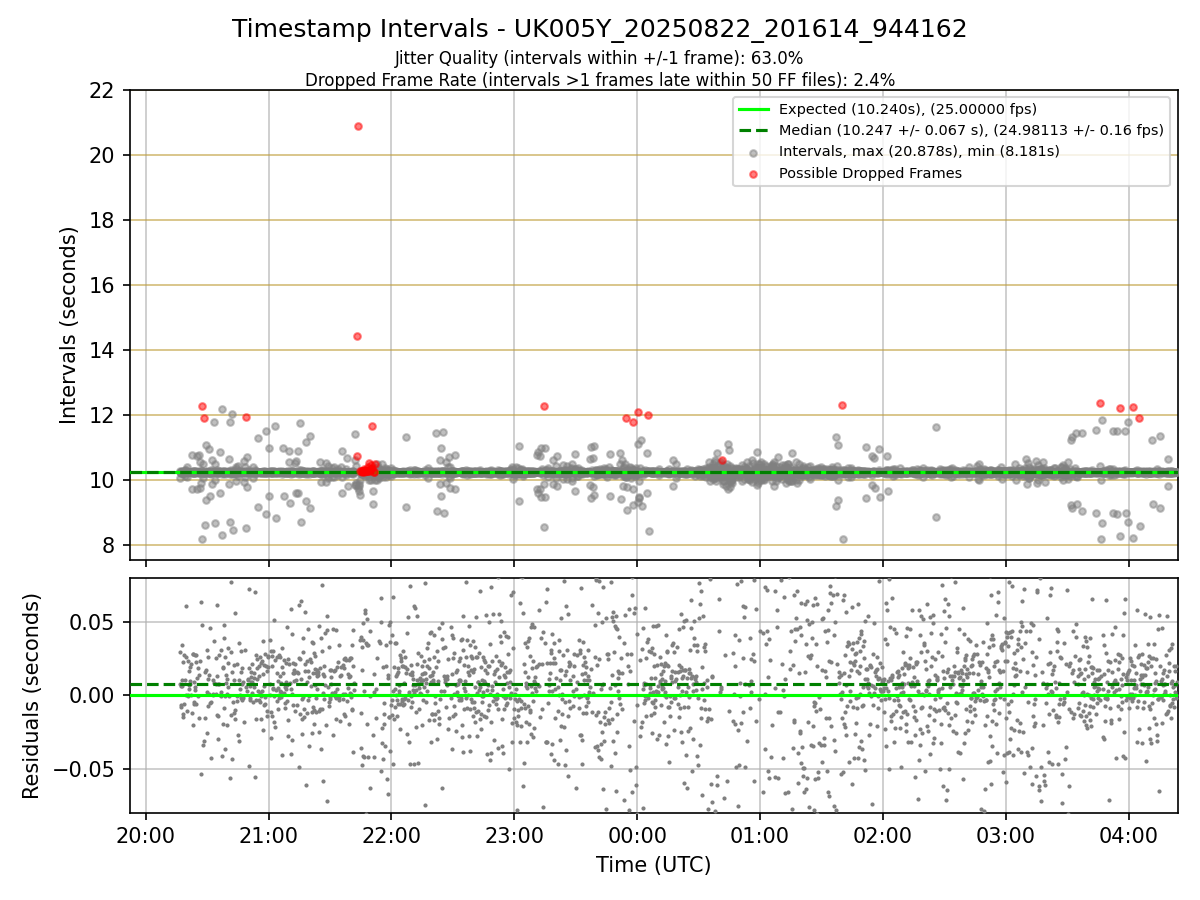The height and width of the screenshot is (900, 1200).
Task: Click the residuals tick label "0.05"
Action: click(x=93, y=622)
